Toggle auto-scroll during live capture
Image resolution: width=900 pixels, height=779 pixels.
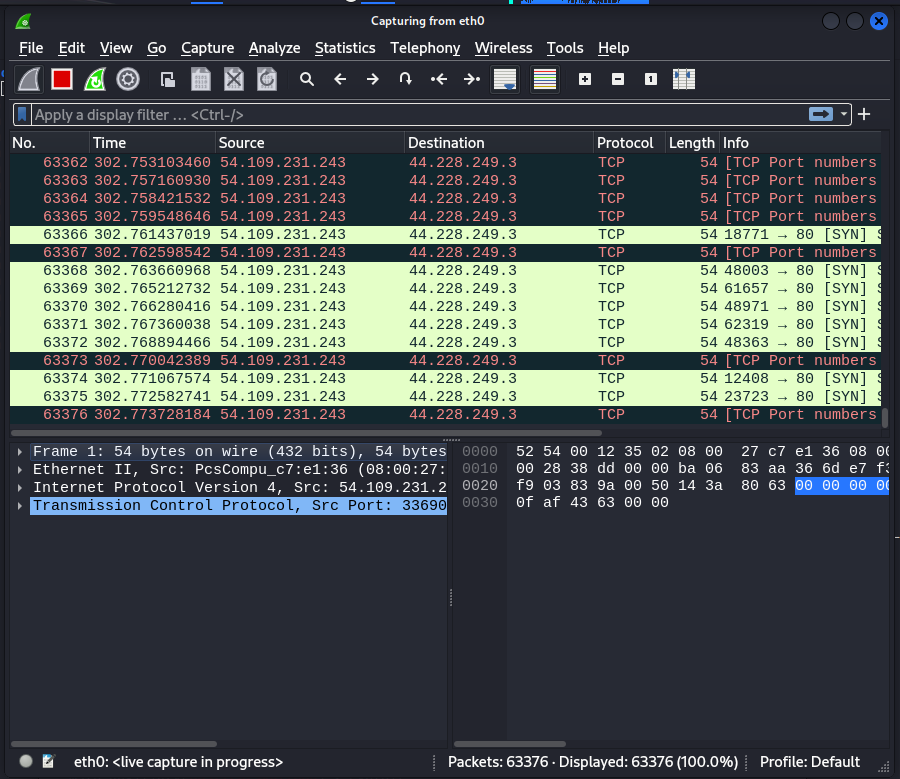[x=505, y=79]
